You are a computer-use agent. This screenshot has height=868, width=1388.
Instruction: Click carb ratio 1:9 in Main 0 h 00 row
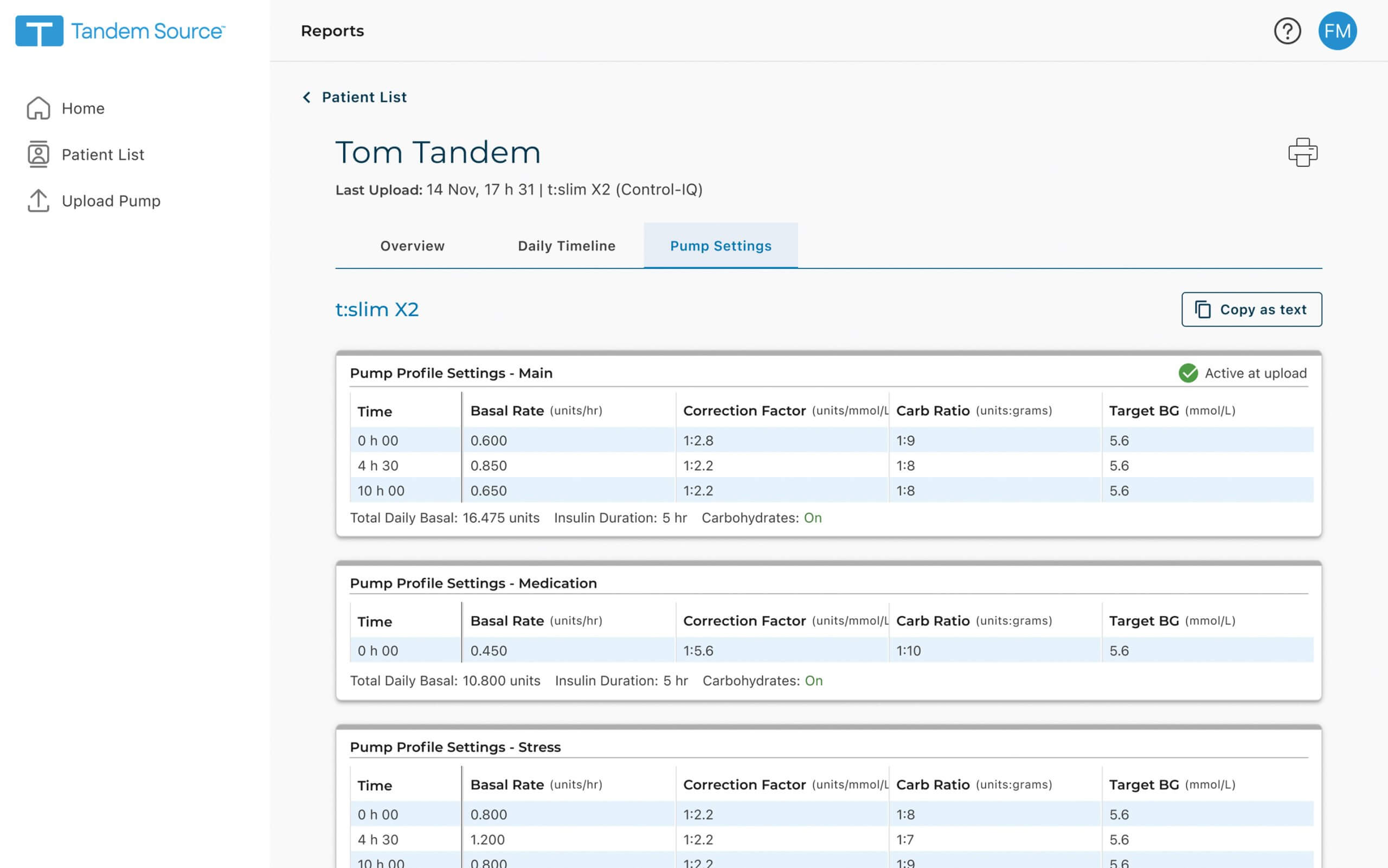click(905, 440)
